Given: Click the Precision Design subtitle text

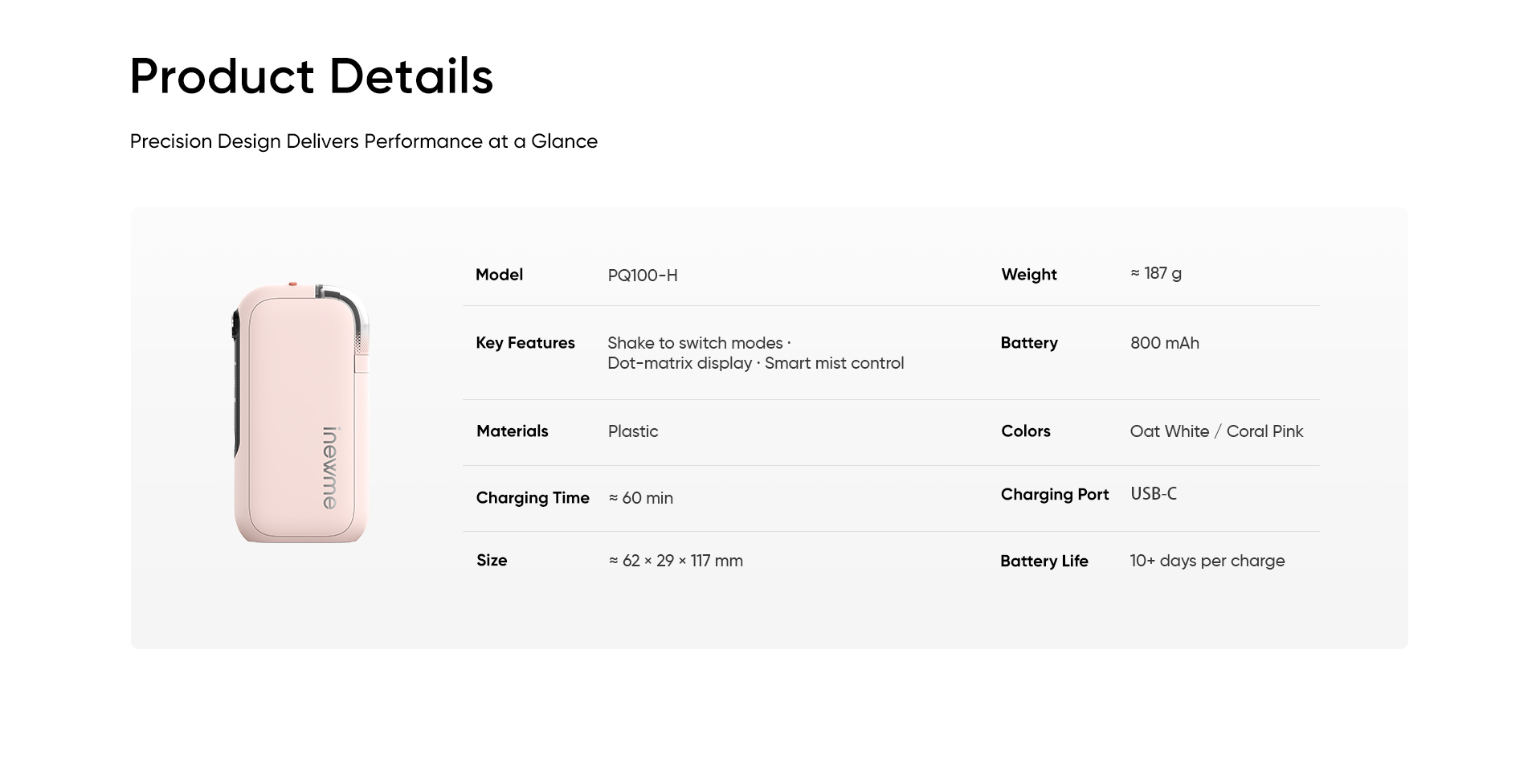Looking at the screenshot, I should pyautogui.click(x=364, y=141).
